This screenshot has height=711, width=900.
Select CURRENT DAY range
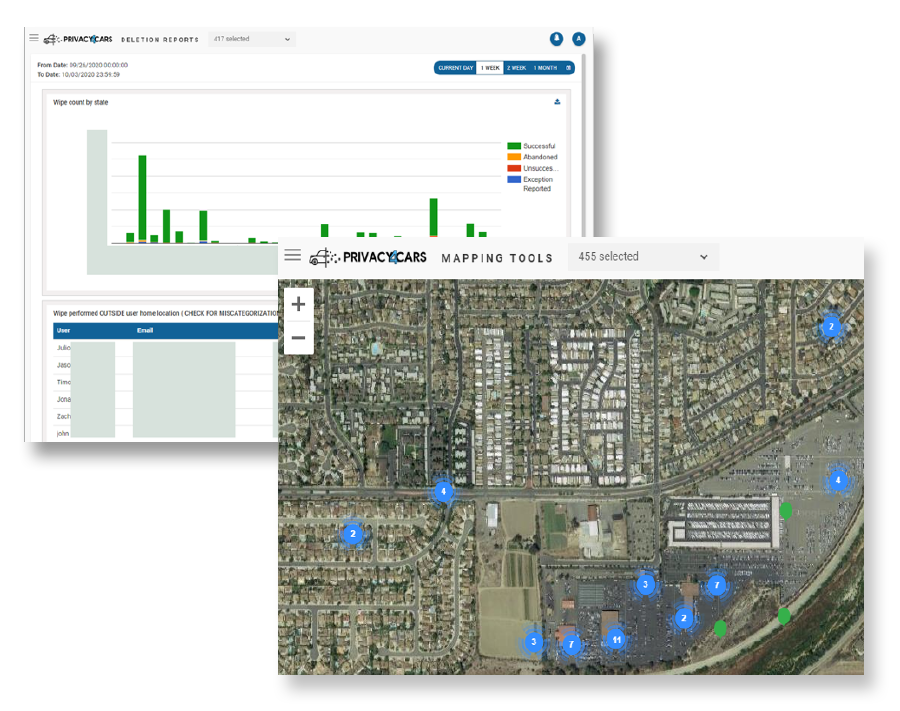coord(456,68)
